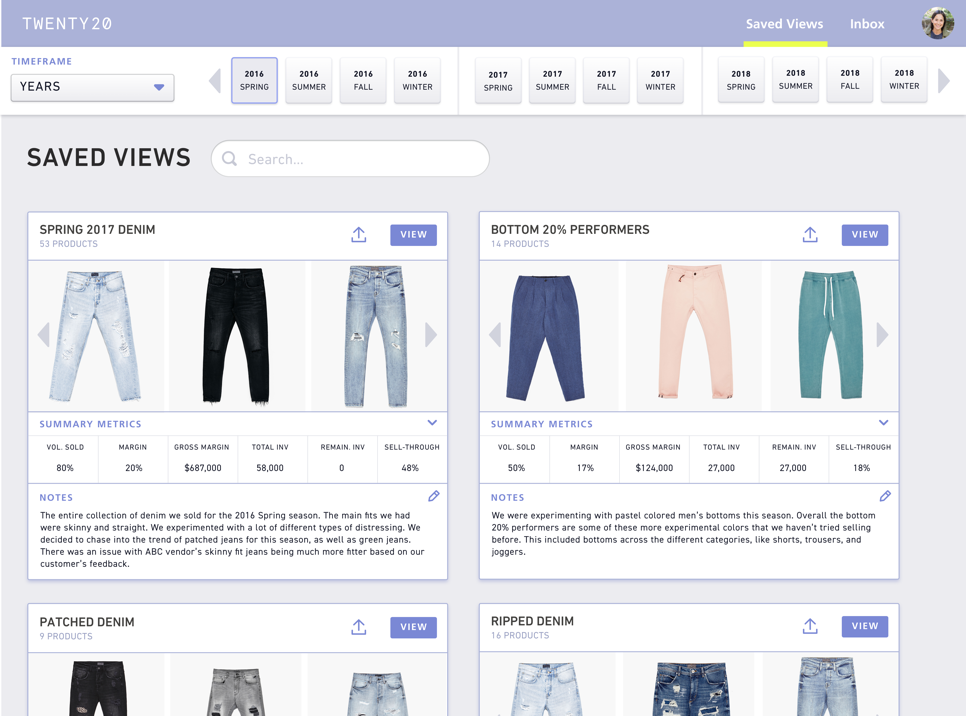Go to next Spring 2017 Denim product
Viewport: 966px width, 716px height.
(x=431, y=335)
